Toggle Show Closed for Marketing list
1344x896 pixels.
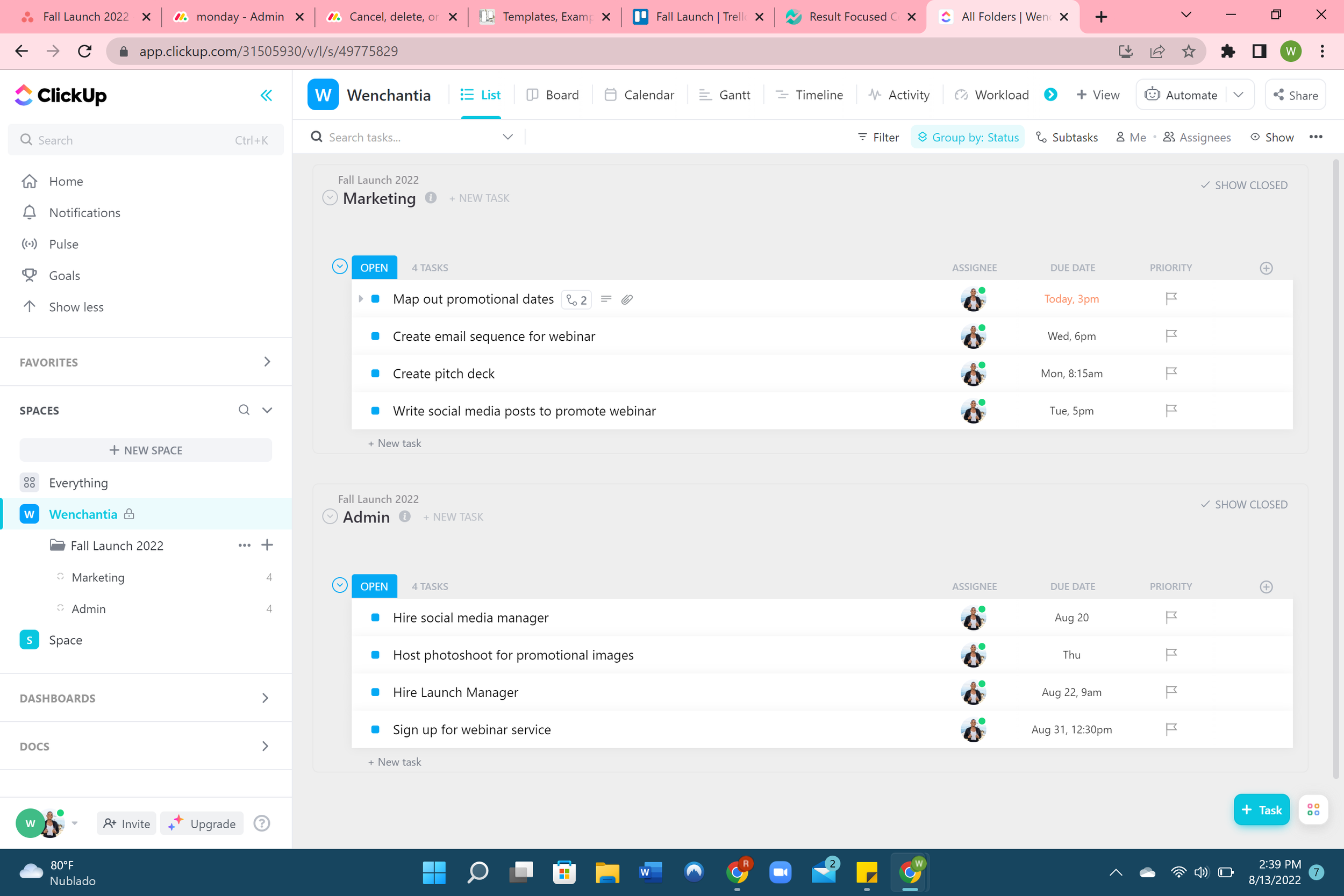1245,184
